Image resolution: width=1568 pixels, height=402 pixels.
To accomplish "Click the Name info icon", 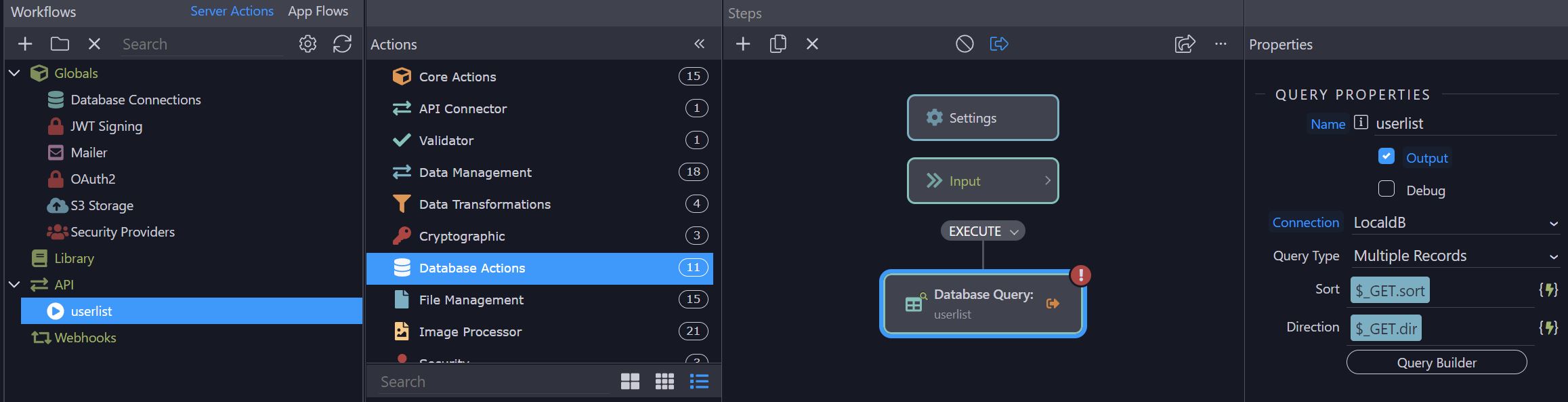I will pyautogui.click(x=1361, y=123).
